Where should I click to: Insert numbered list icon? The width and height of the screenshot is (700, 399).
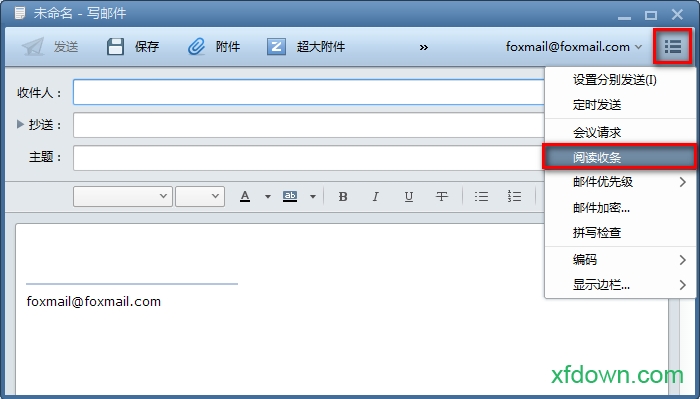coord(514,196)
